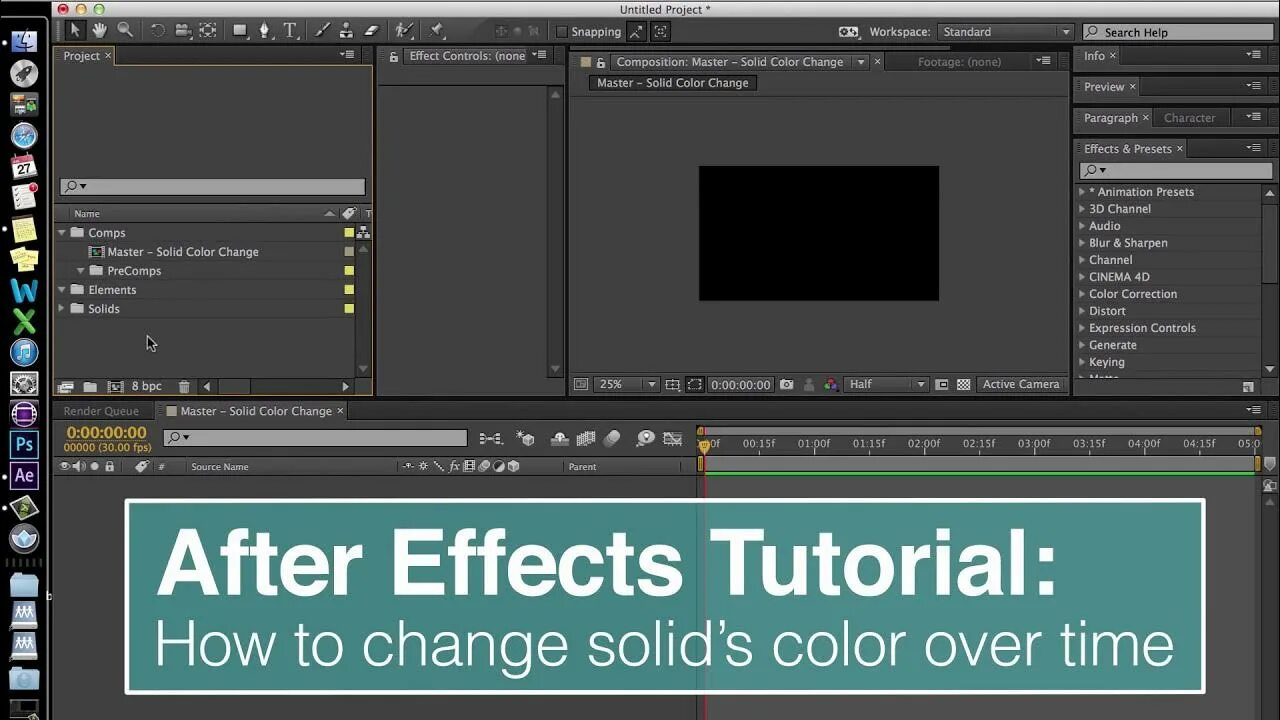Select Master – Solid Color Change in Project panel
The height and width of the screenshot is (720, 1280).
(x=183, y=252)
